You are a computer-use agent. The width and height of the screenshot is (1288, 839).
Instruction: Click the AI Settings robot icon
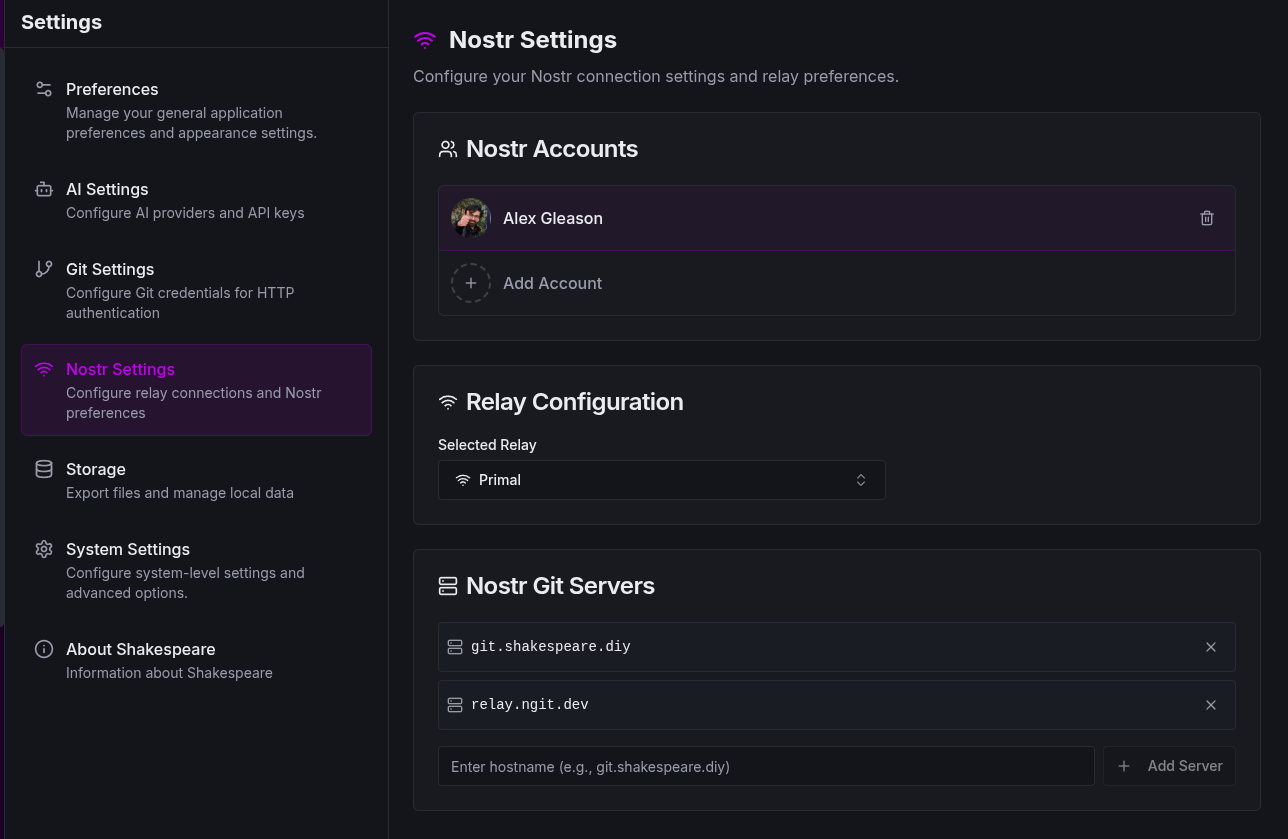click(44, 189)
